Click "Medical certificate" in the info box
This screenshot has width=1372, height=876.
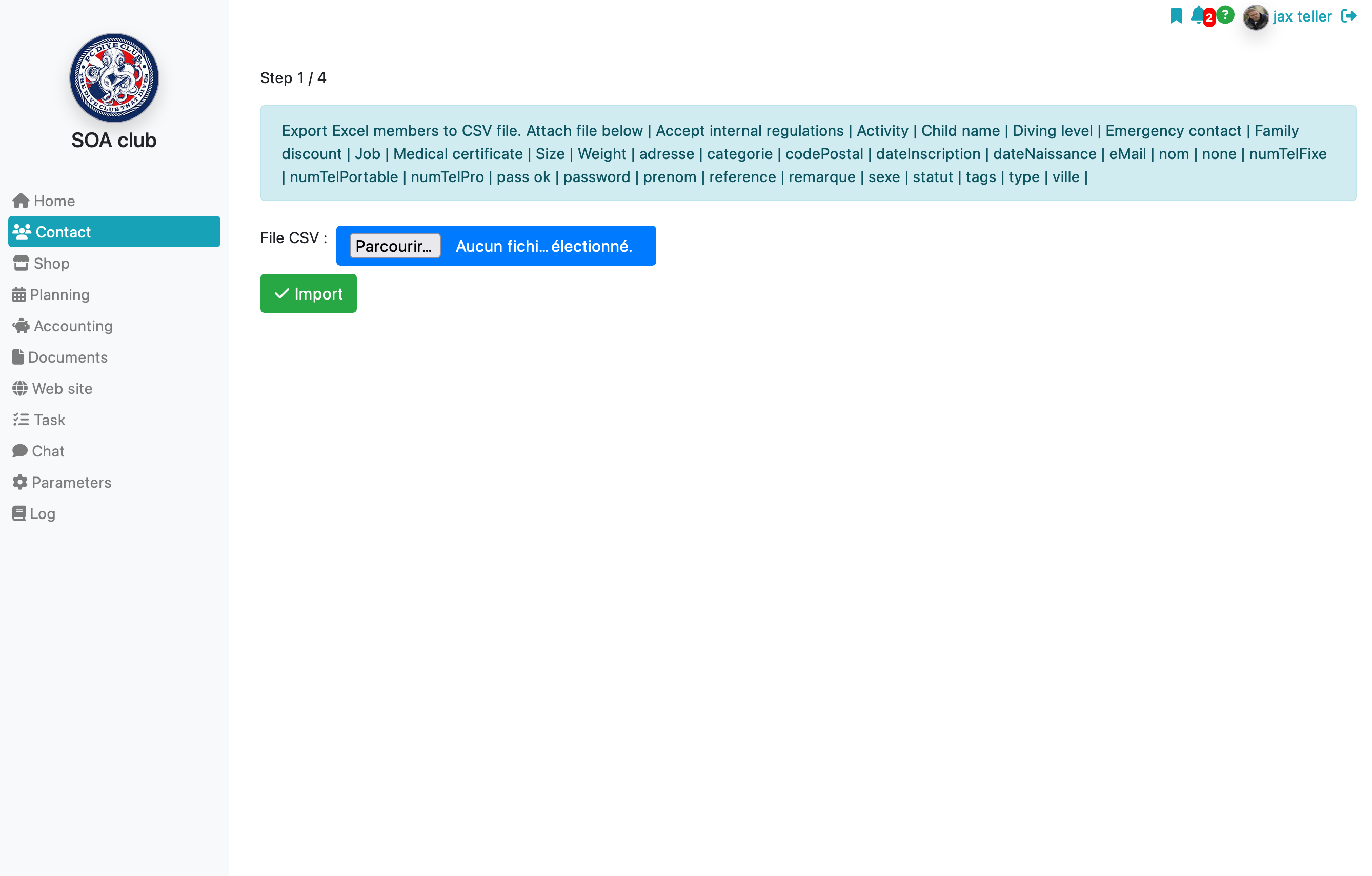pos(457,154)
